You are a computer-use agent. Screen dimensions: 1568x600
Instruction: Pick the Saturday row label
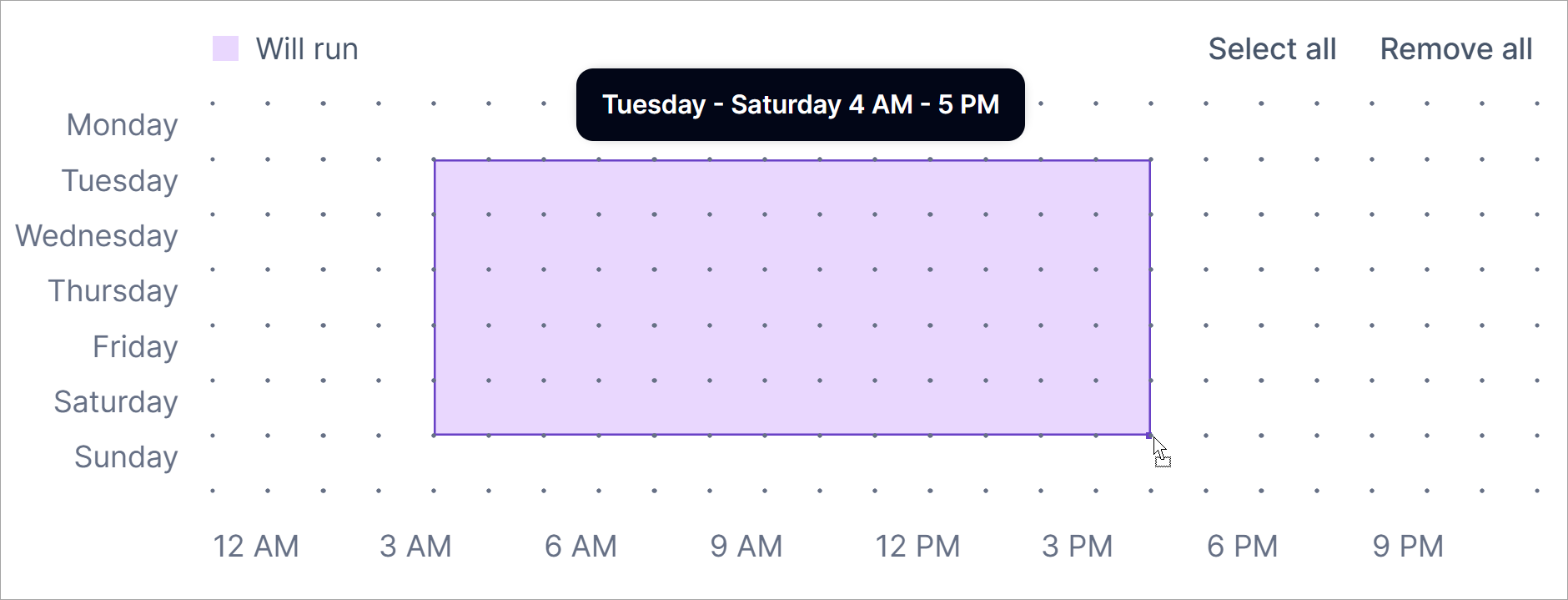116,402
